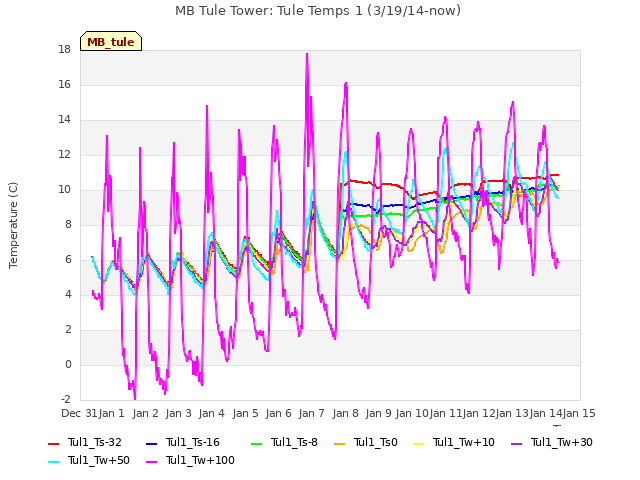The height and width of the screenshot is (480, 640).
Task: Select the blue Tul1_Ts-16 legend swatch
Action: point(151,444)
